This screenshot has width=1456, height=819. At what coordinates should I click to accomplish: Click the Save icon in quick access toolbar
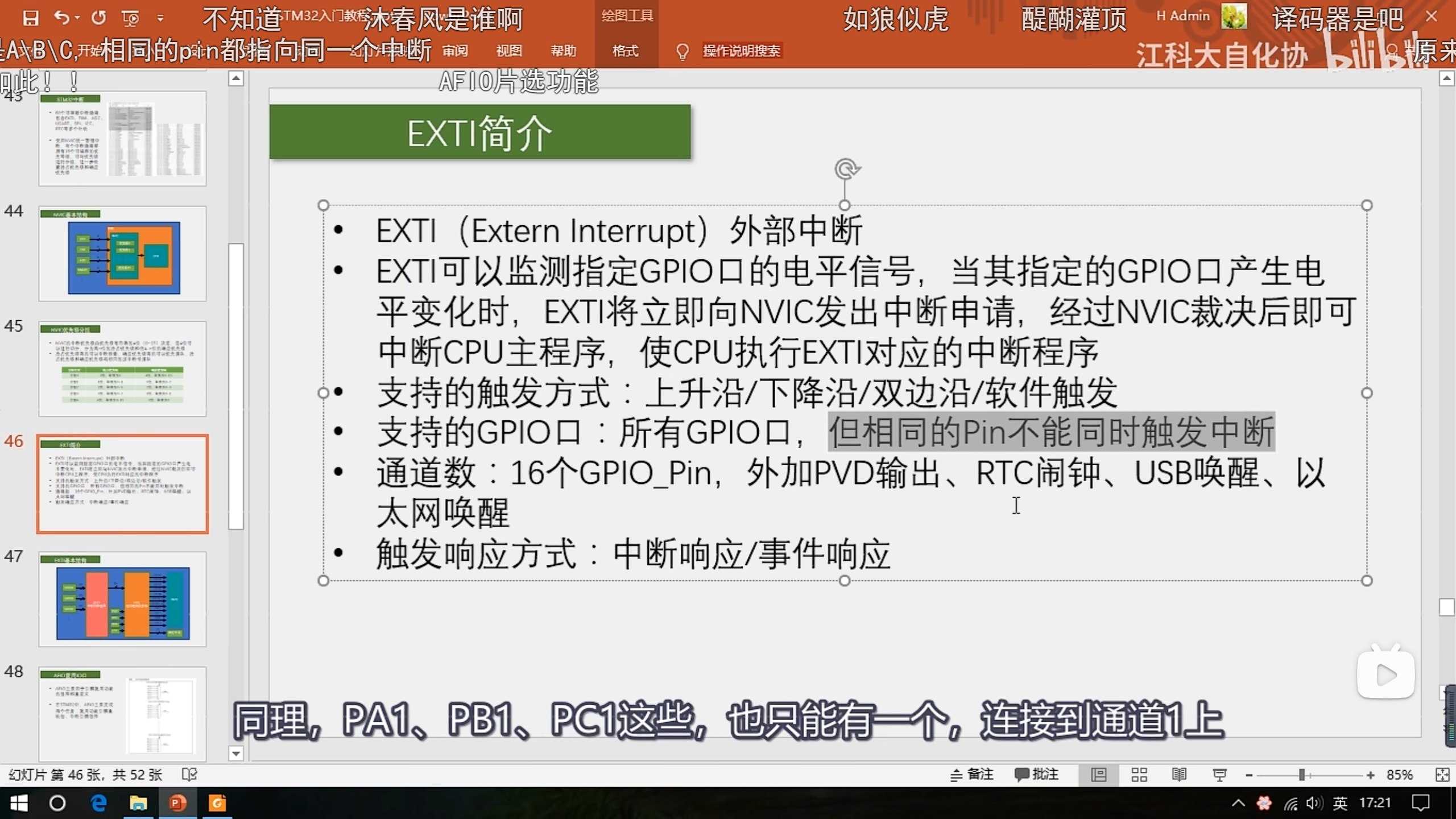(31, 18)
